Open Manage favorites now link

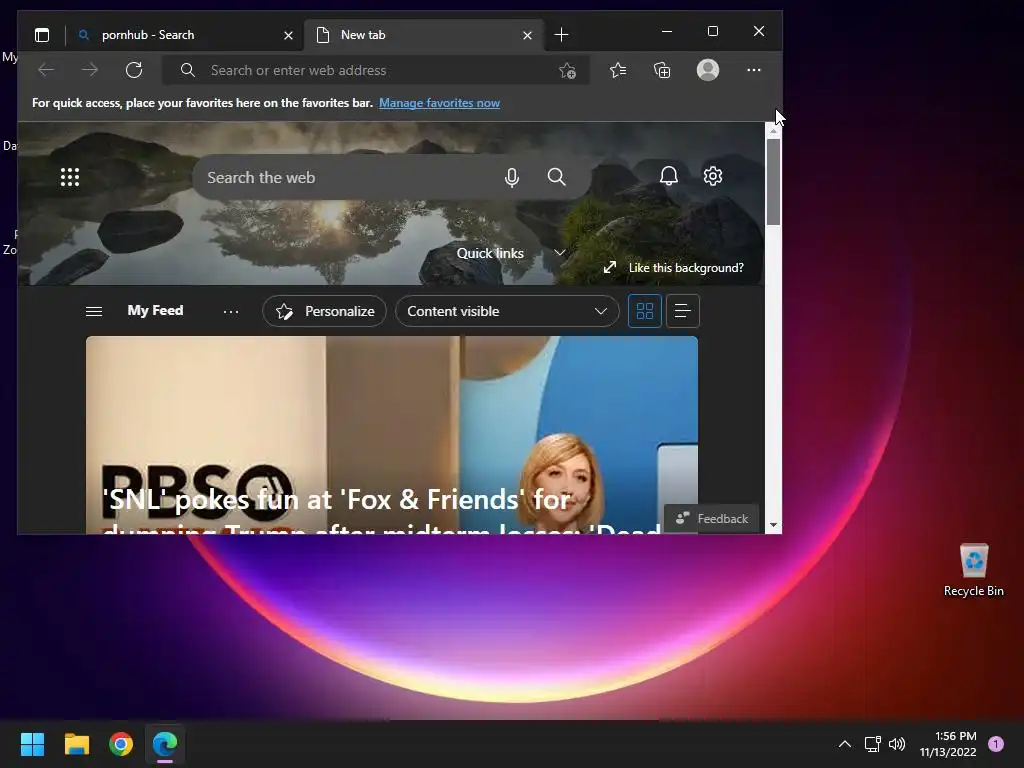pyautogui.click(x=440, y=103)
